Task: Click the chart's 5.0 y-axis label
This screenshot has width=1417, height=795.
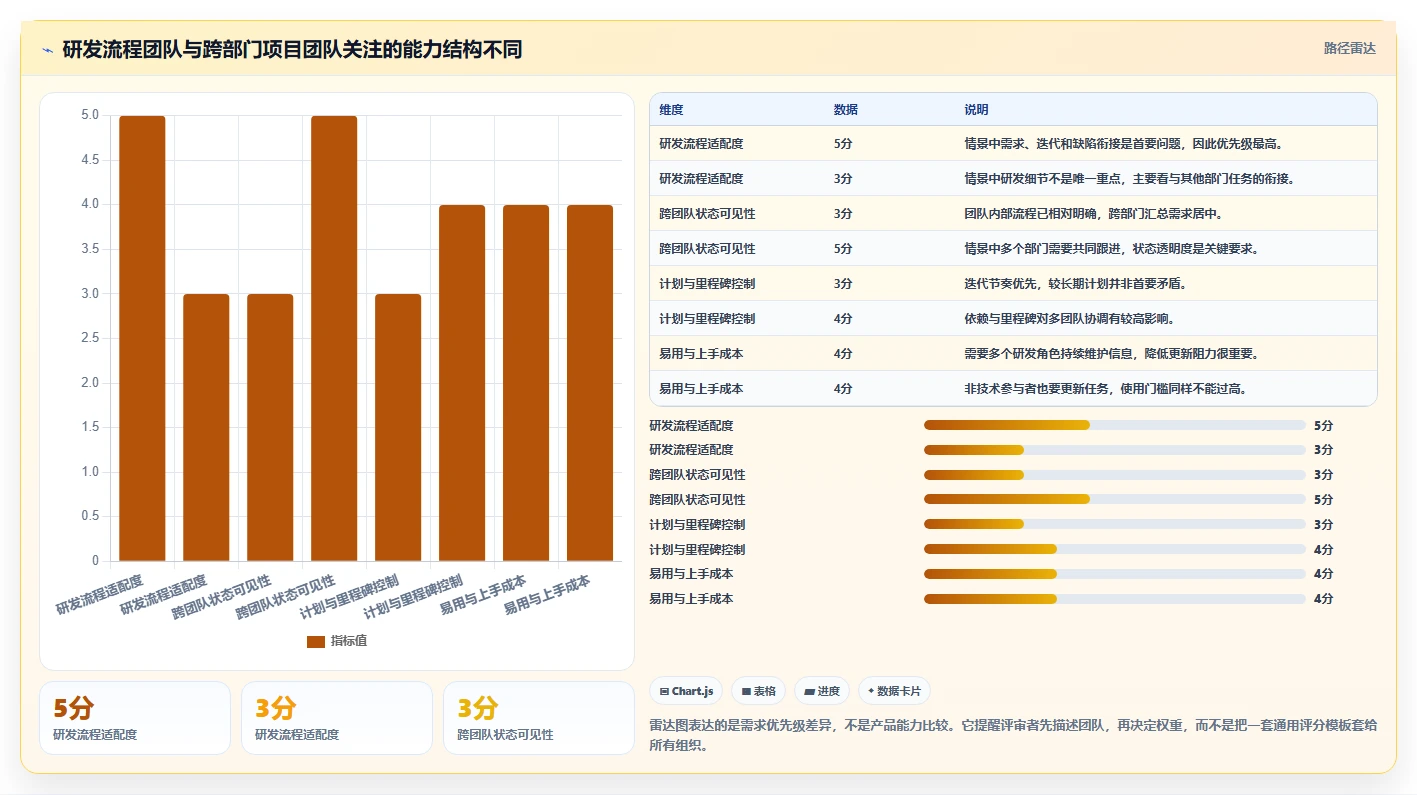Action: tap(90, 115)
